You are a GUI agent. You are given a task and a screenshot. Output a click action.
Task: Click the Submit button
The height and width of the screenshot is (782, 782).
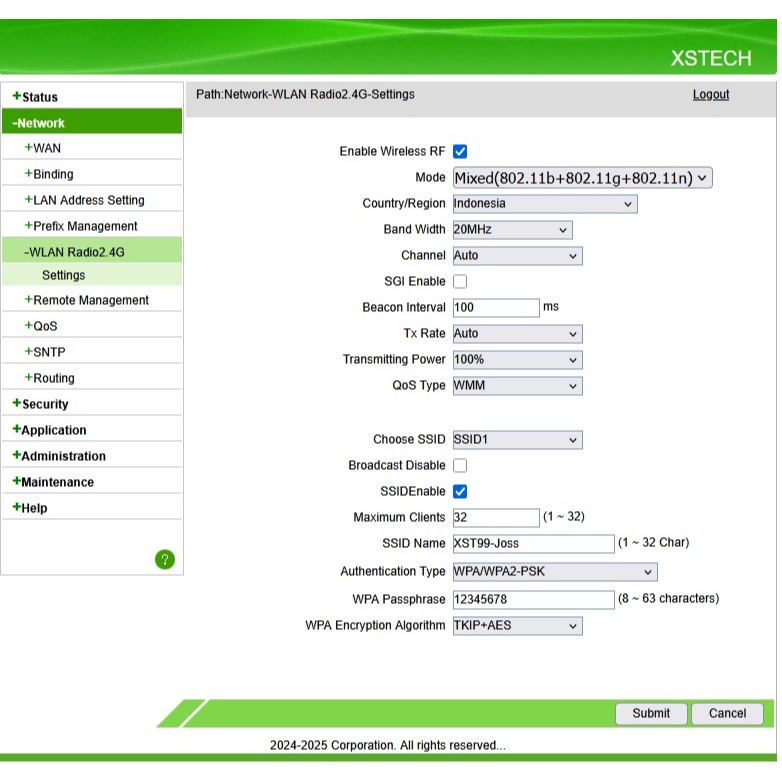pos(651,713)
